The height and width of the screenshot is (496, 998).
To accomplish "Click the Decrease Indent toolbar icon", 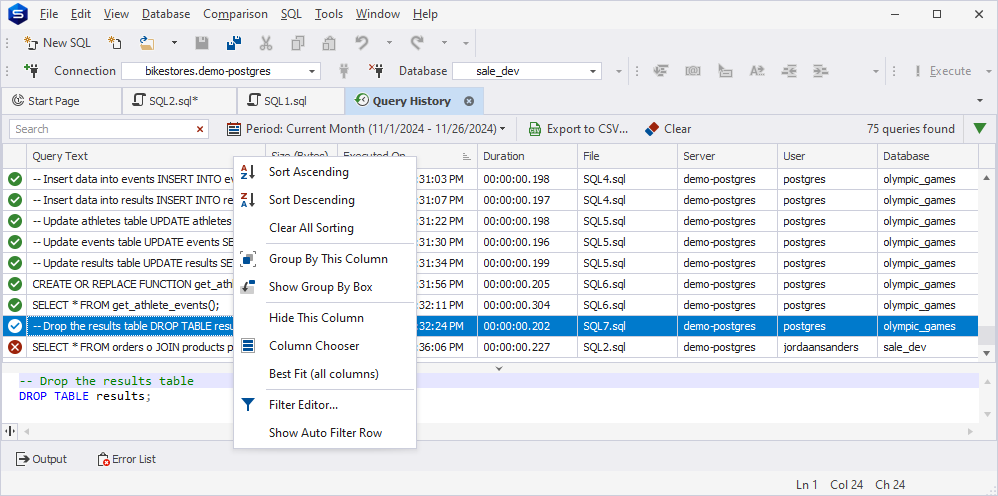I will (x=789, y=71).
